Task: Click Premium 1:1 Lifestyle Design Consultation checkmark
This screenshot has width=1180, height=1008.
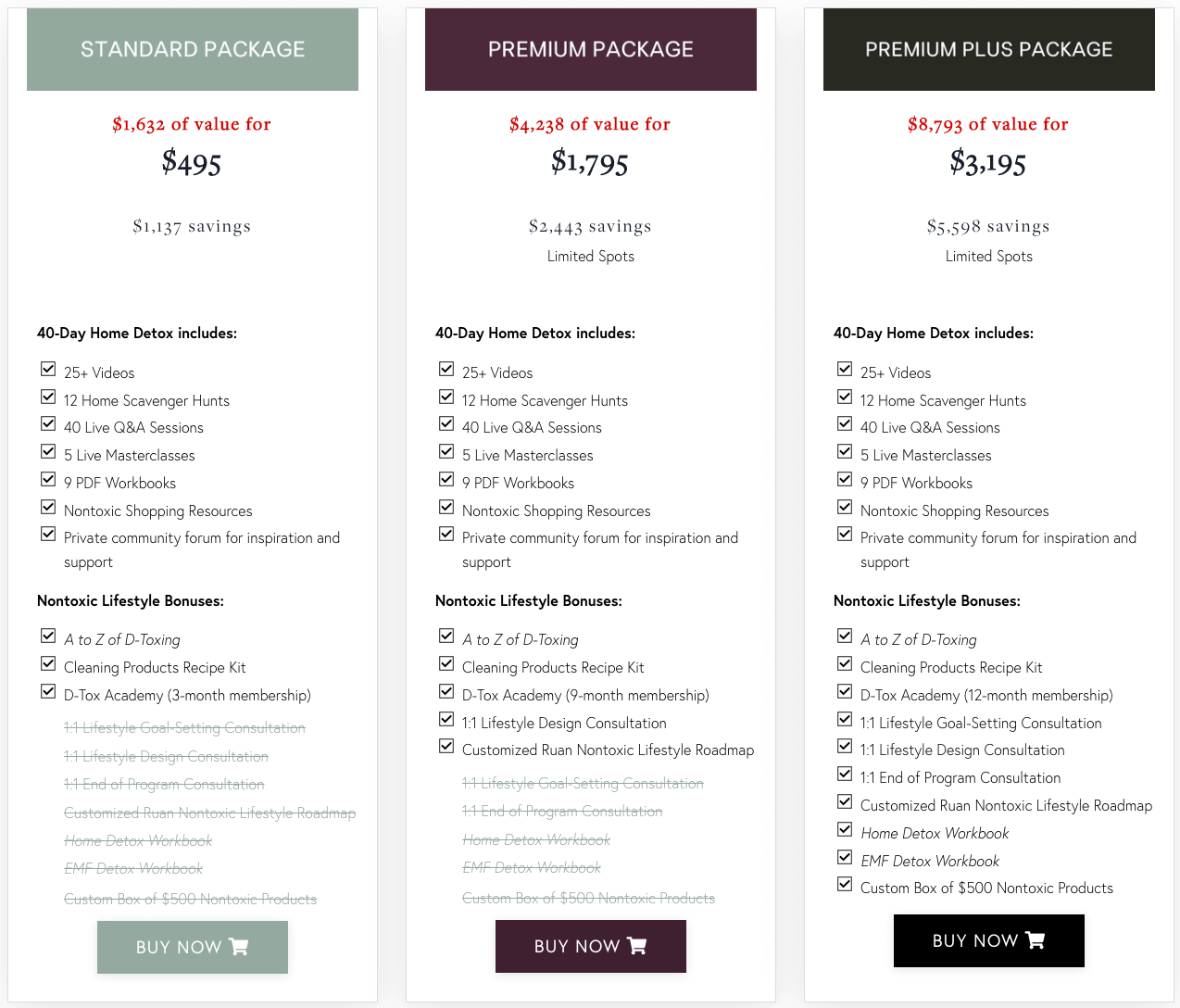Action: (446, 720)
